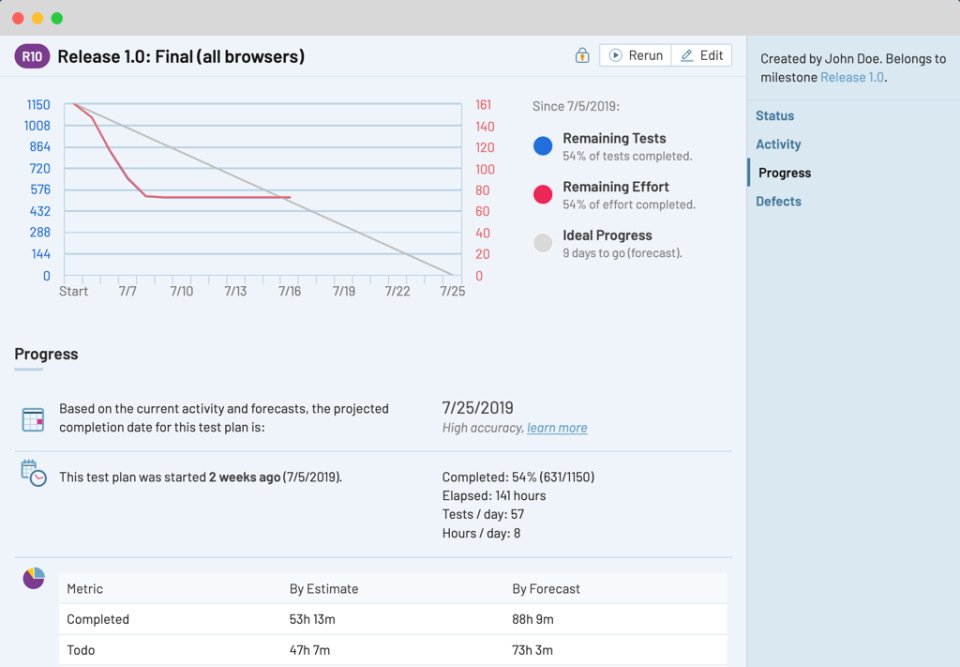Select the Progress section in the sidebar

tap(784, 172)
